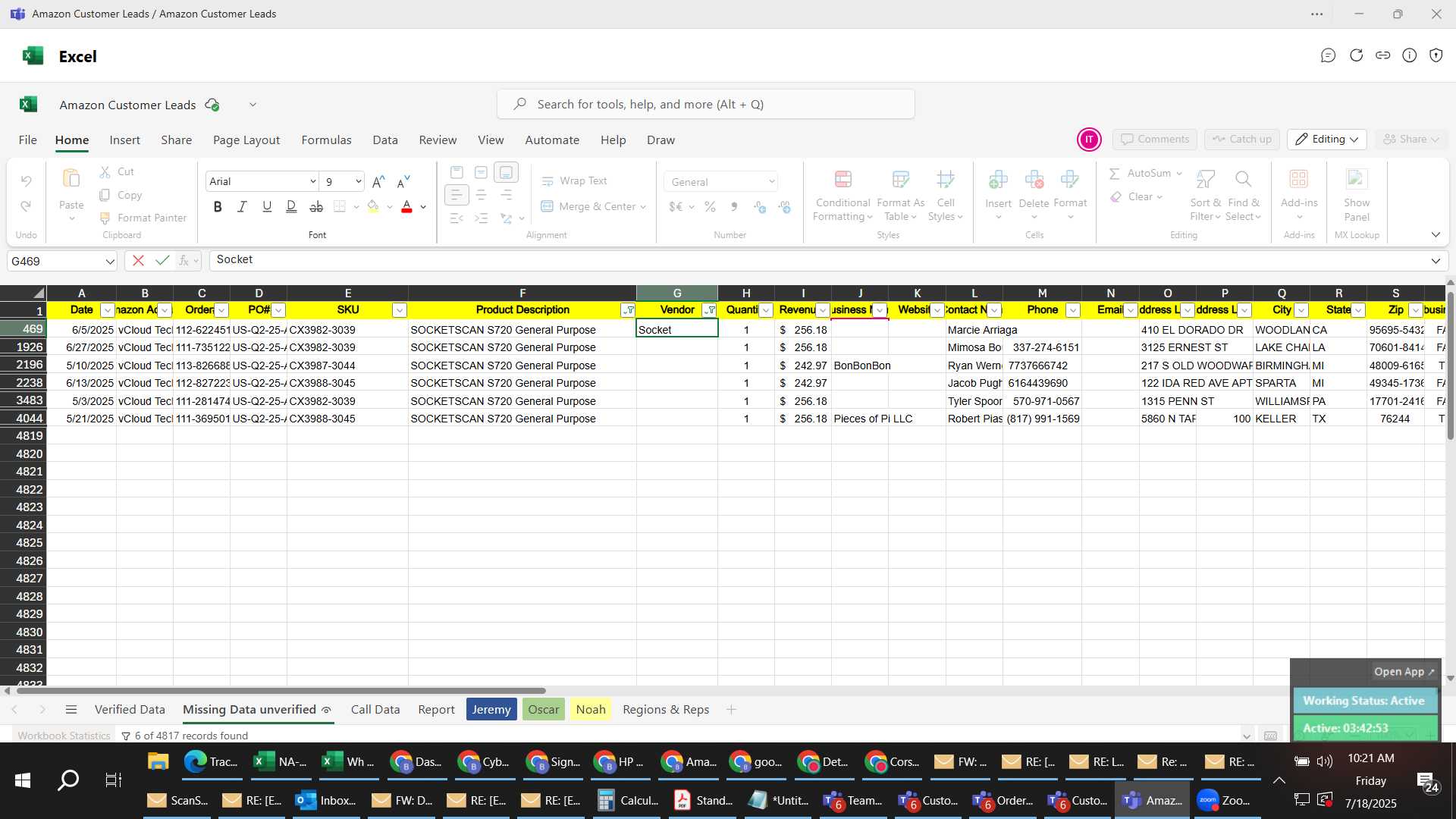Open the conversation chat icon
Viewport: 1456px width, 819px height.
pos(1328,55)
